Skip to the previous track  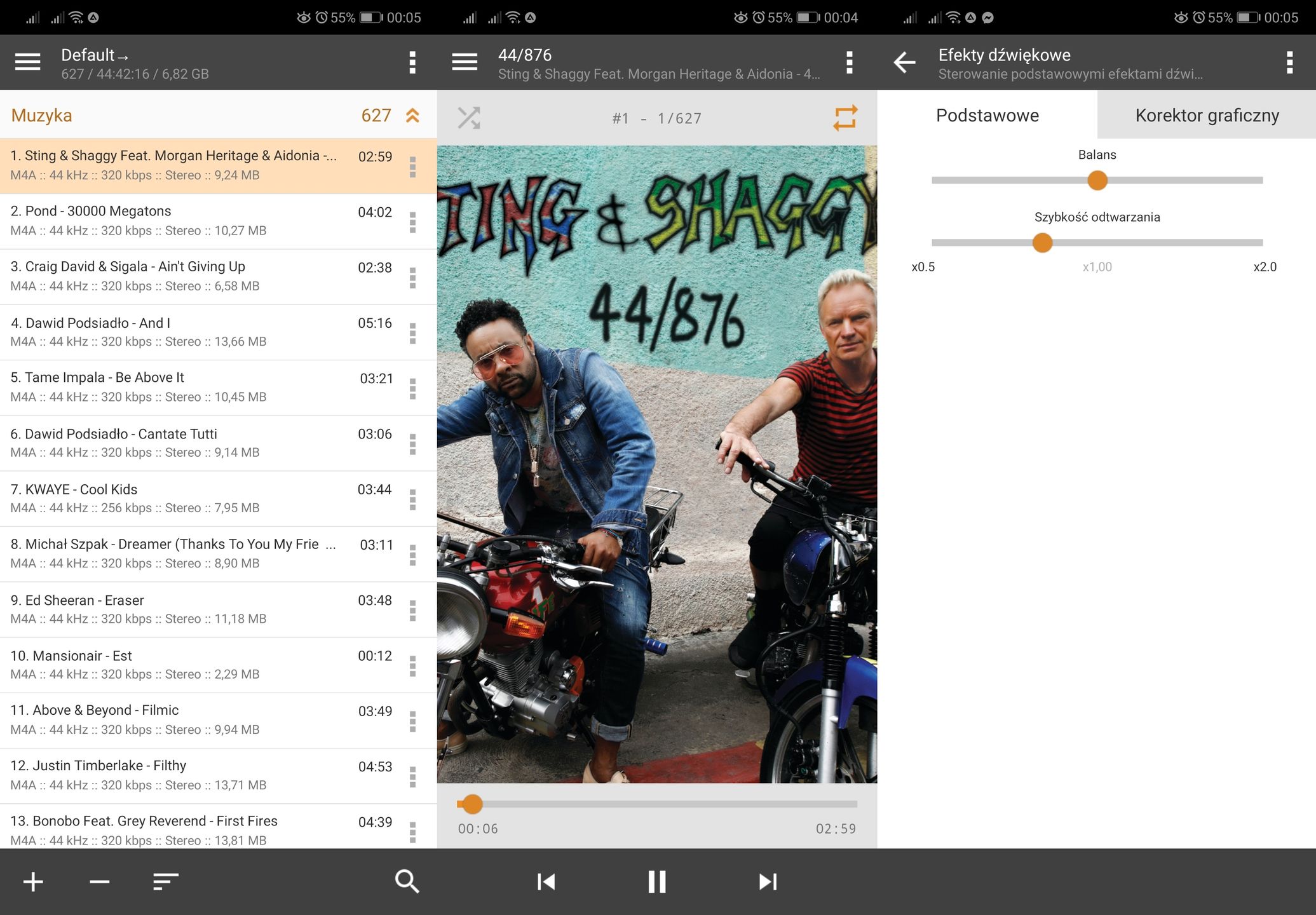[x=546, y=881]
